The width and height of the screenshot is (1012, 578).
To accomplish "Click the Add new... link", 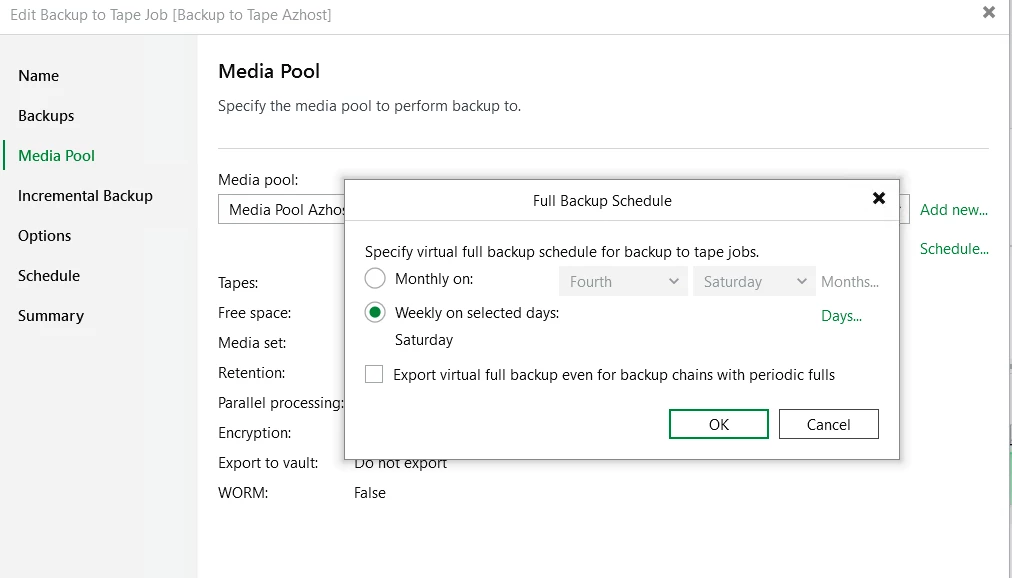I will click(x=953, y=210).
